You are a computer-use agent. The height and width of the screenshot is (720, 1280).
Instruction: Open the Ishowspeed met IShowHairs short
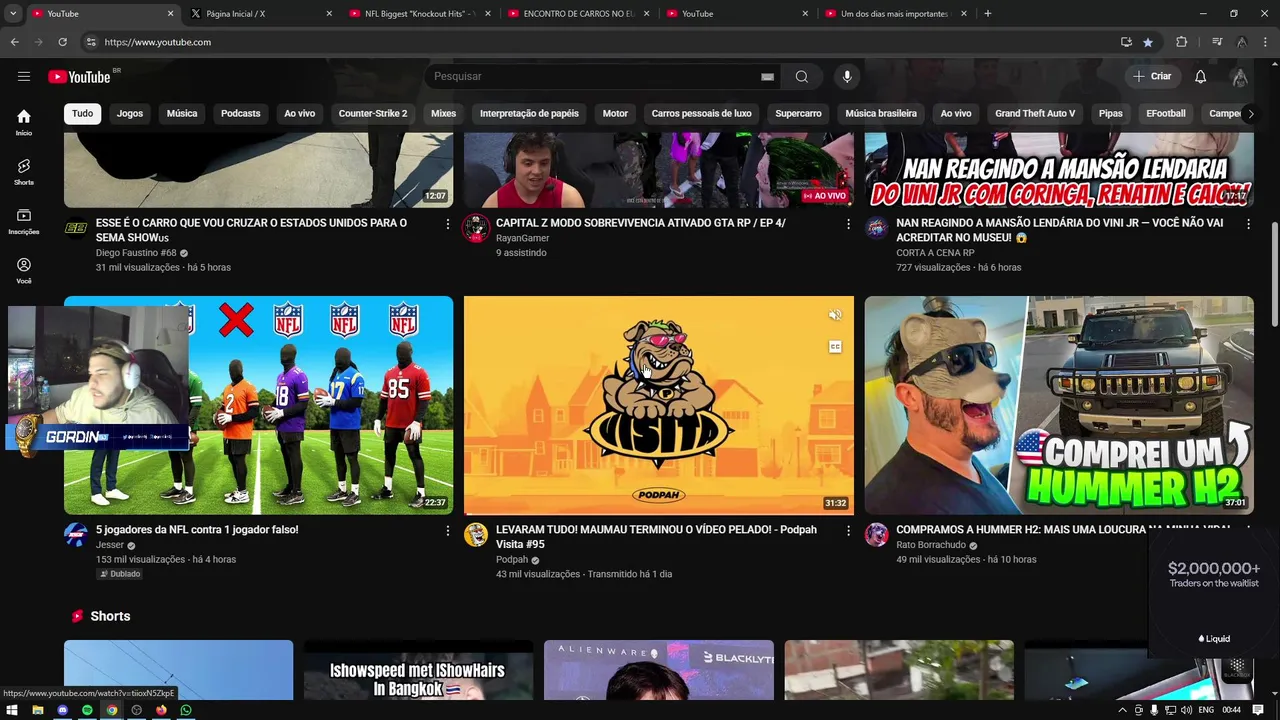[x=418, y=670]
